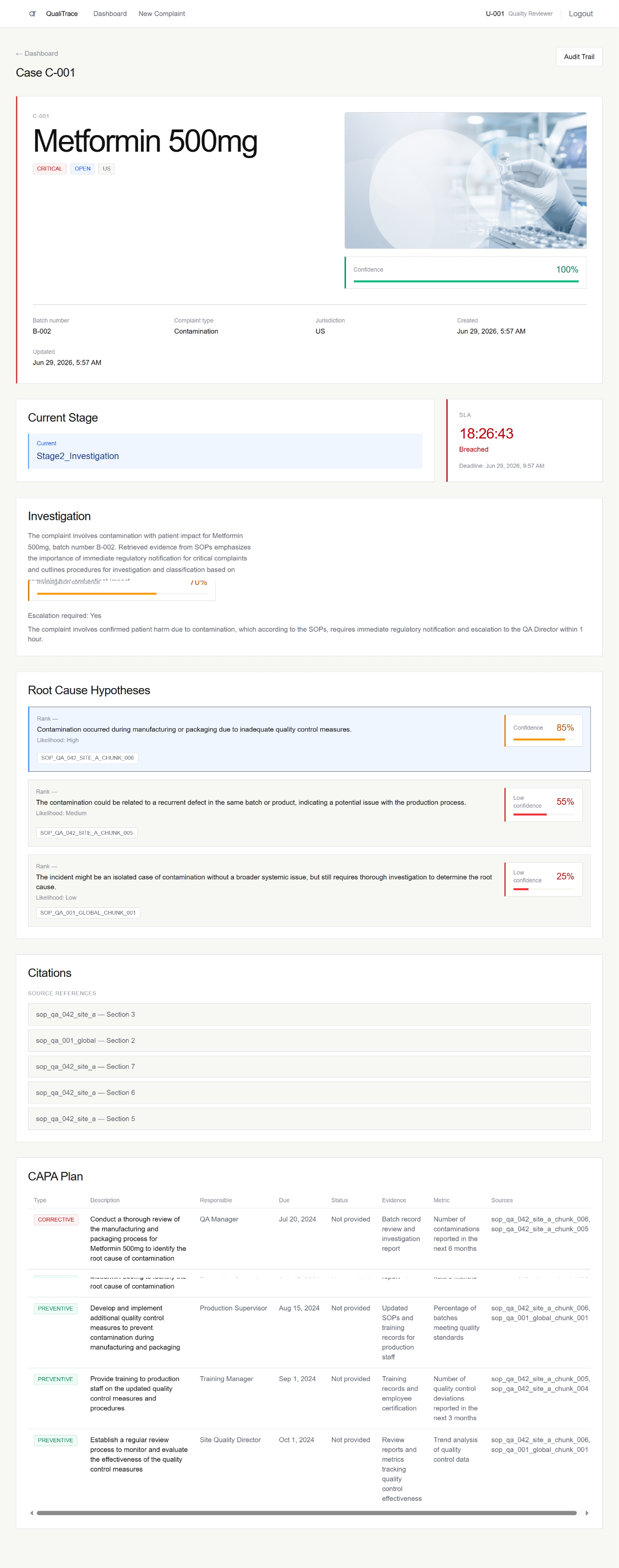Select the CRITICAL severity badge
This screenshot has height=1568, width=619.
point(49,169)
